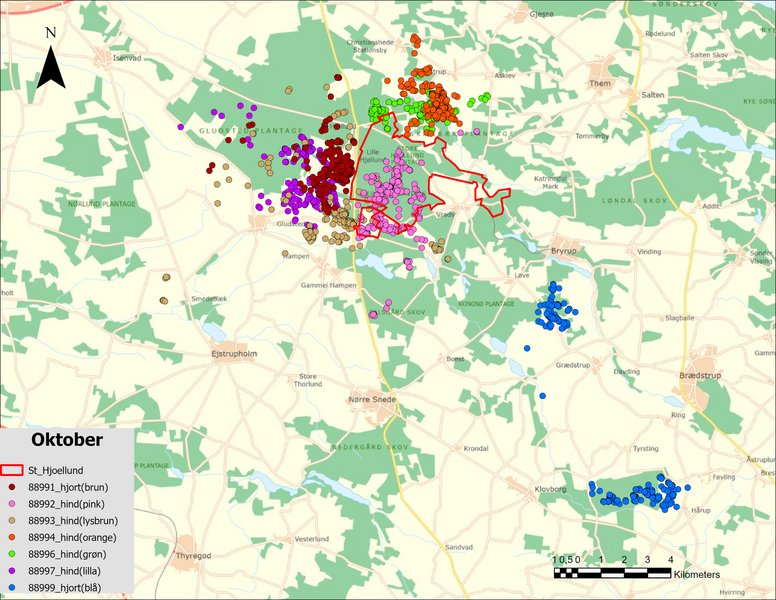This screenshot has height=600, width=776.
Task: Click the Oktober legend title
Action: tap(66, 440)
